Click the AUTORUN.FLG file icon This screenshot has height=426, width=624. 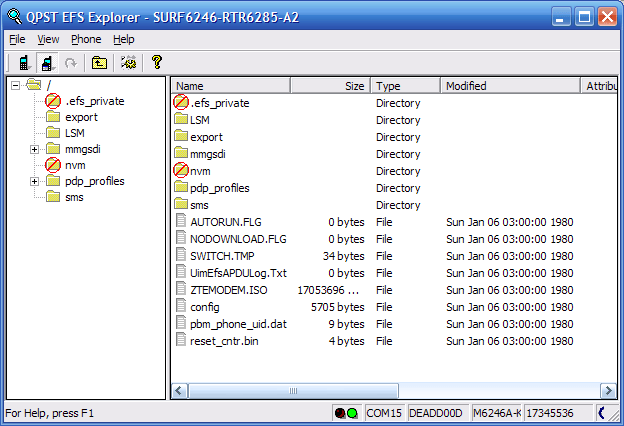coord(181,221)
